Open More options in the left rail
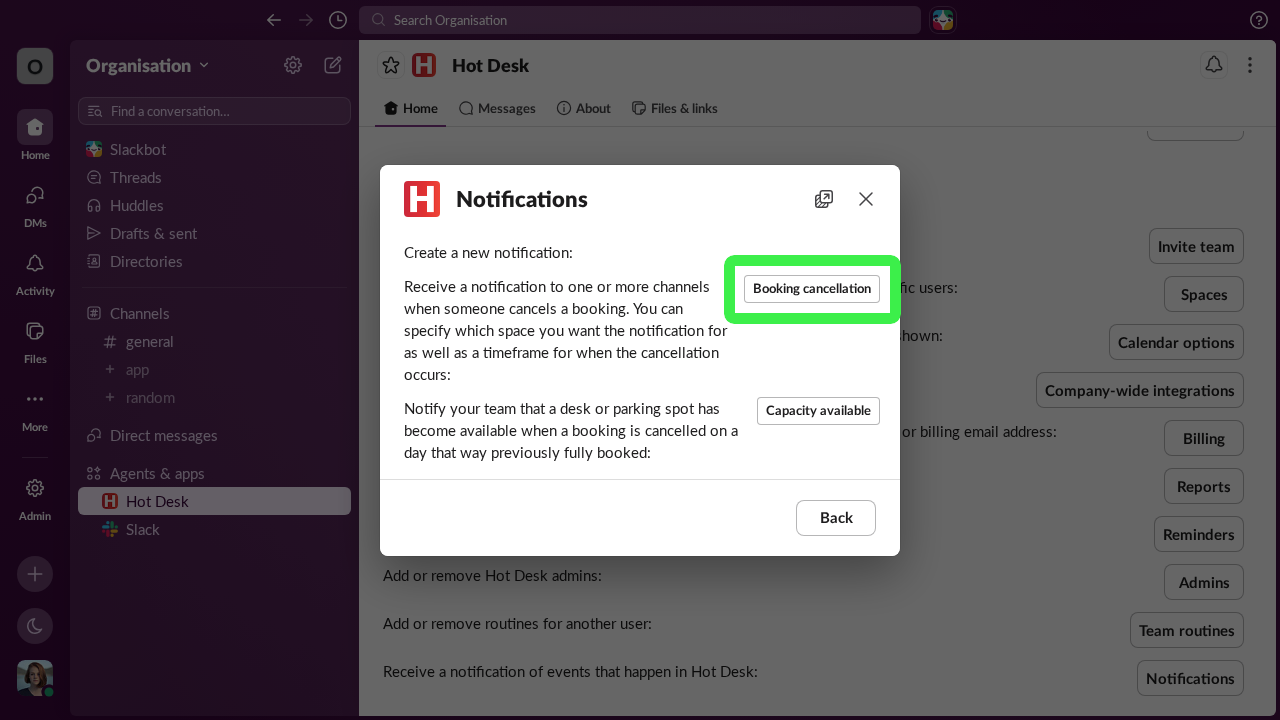Viewport: 1280px width, 720px height. [35, 409]
